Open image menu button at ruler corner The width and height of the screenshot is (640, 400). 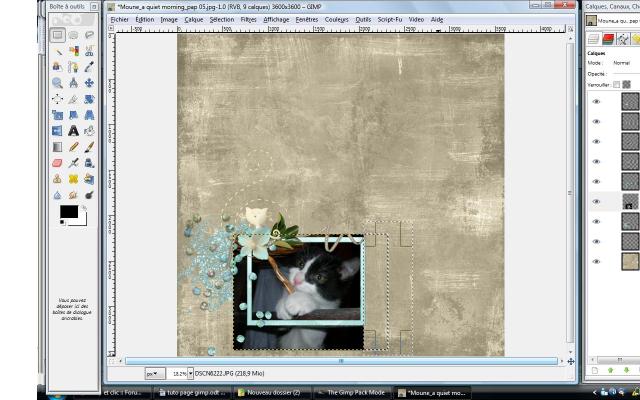(111, 28)
